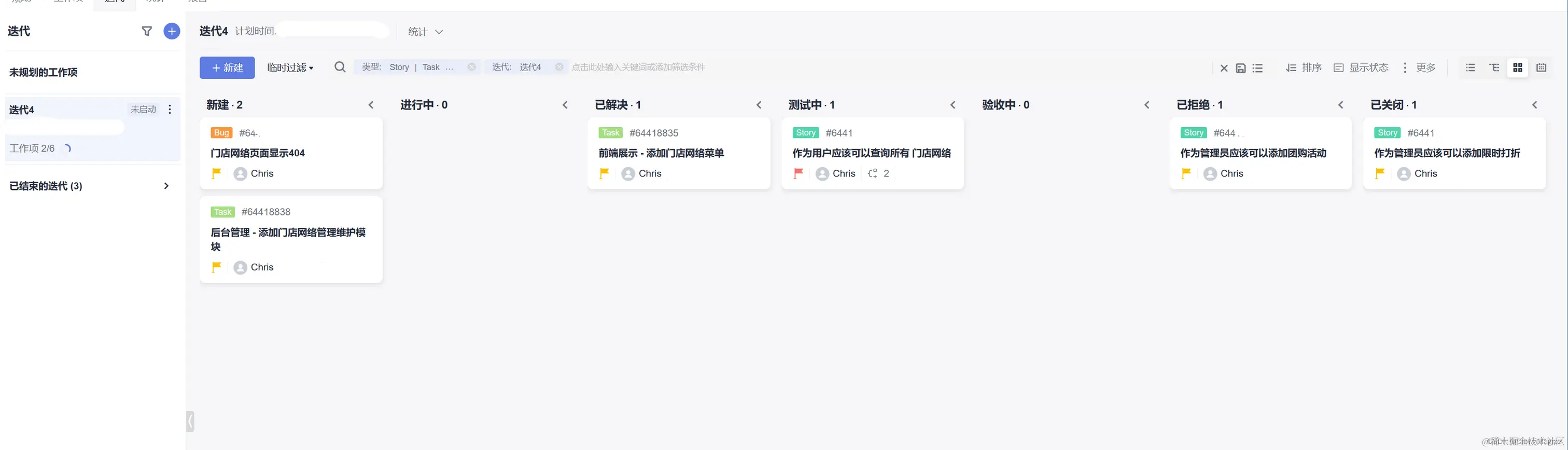Viewport: 1568px width, 450px height.
Task: Open the story 作为用户应该可以查询所有 门店网络
Action: coord(872,153)
